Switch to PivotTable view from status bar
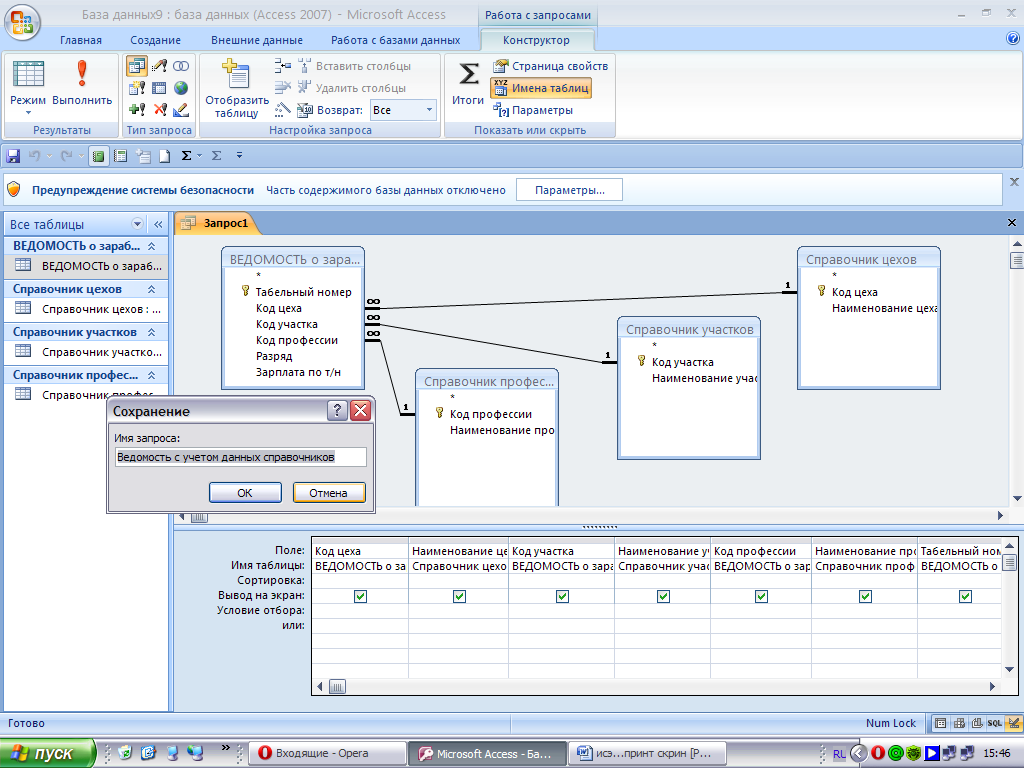This screenshot has height=768, width=1024. point(959,723)
